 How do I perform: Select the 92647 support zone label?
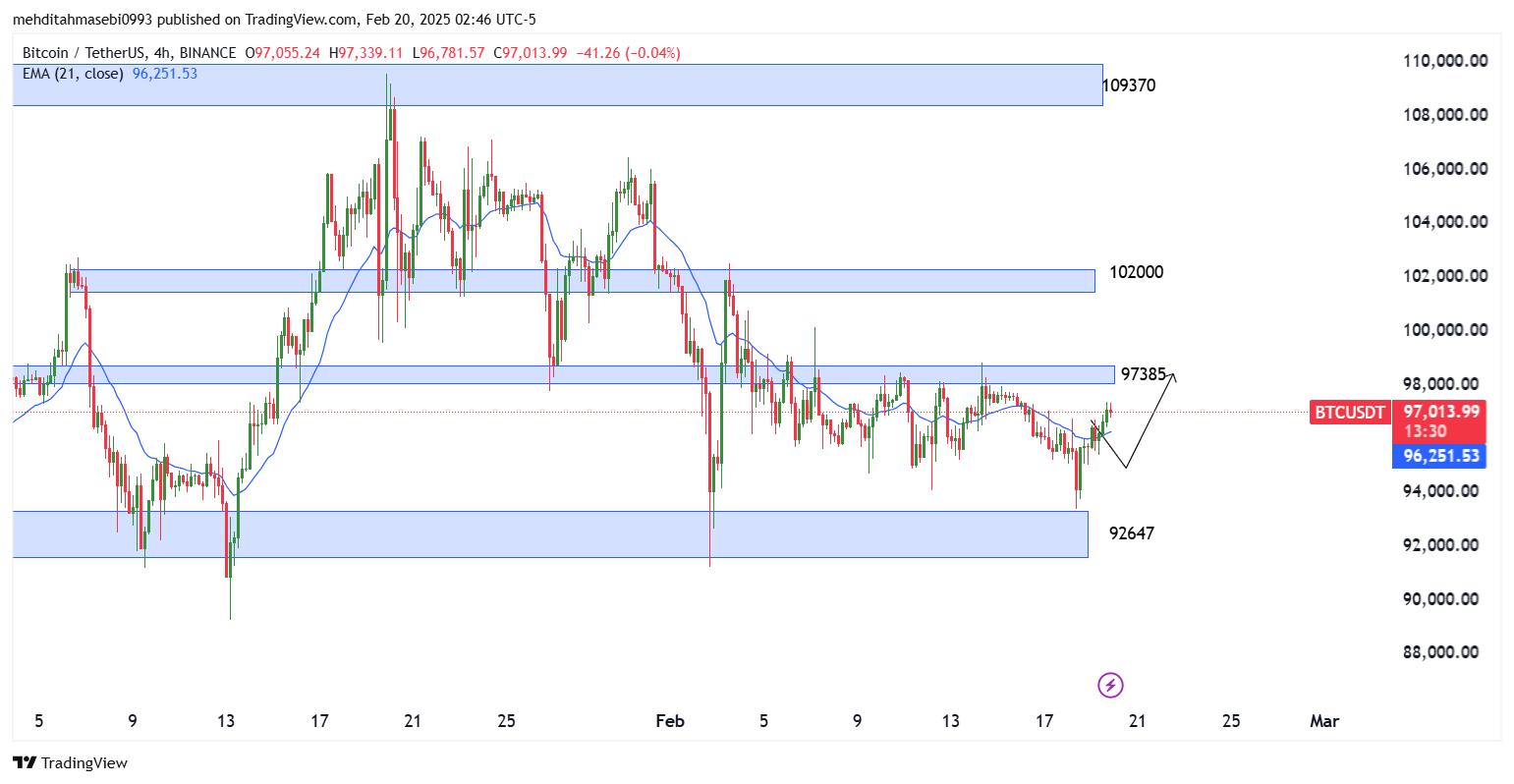pos(1132,533)
